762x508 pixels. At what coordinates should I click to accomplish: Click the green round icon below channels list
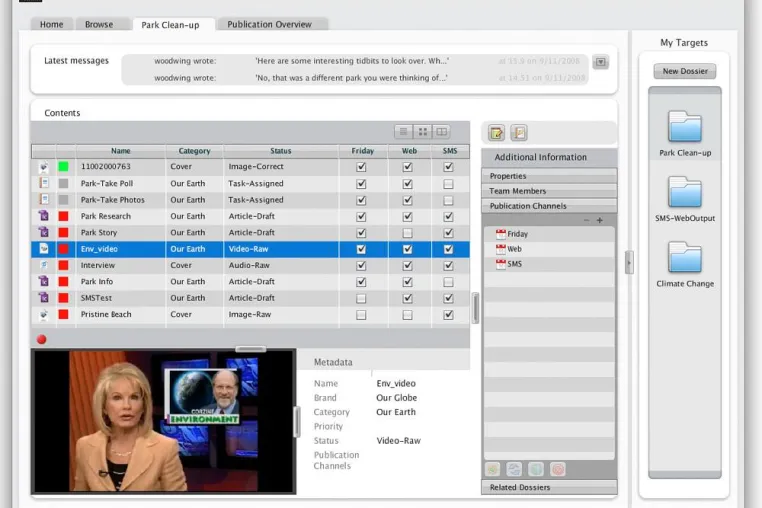pyautogui.click(x=493, y=469)
